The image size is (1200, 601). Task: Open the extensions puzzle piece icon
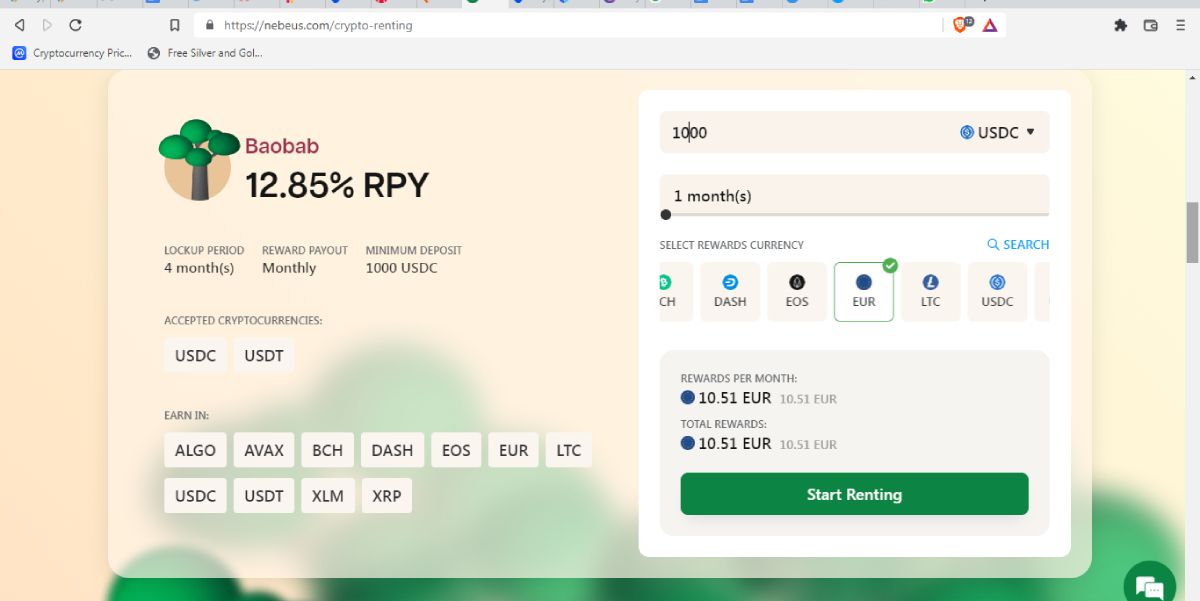pyautogui.click(x=1120, y=25)
